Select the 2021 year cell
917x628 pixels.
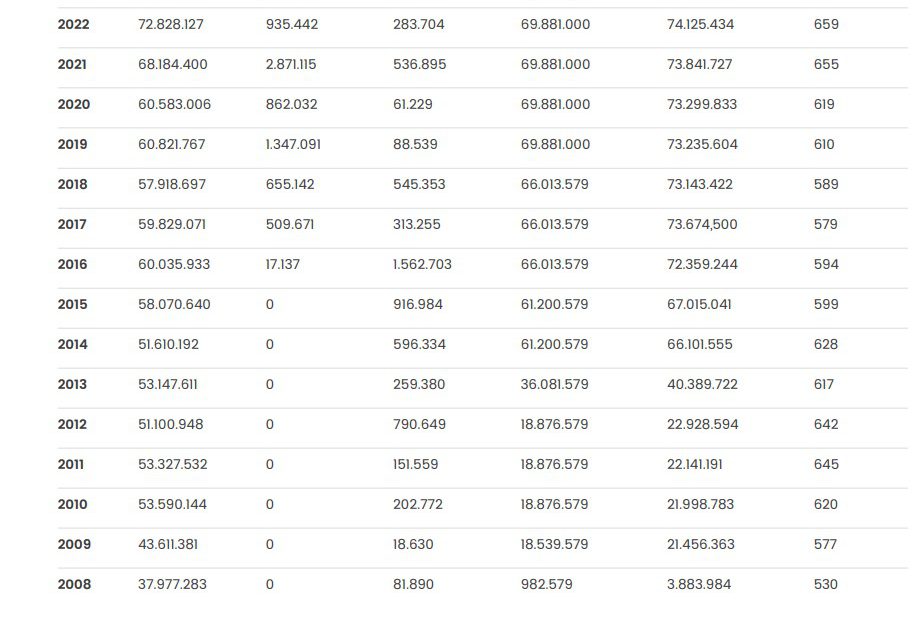[x=72, y=64]
